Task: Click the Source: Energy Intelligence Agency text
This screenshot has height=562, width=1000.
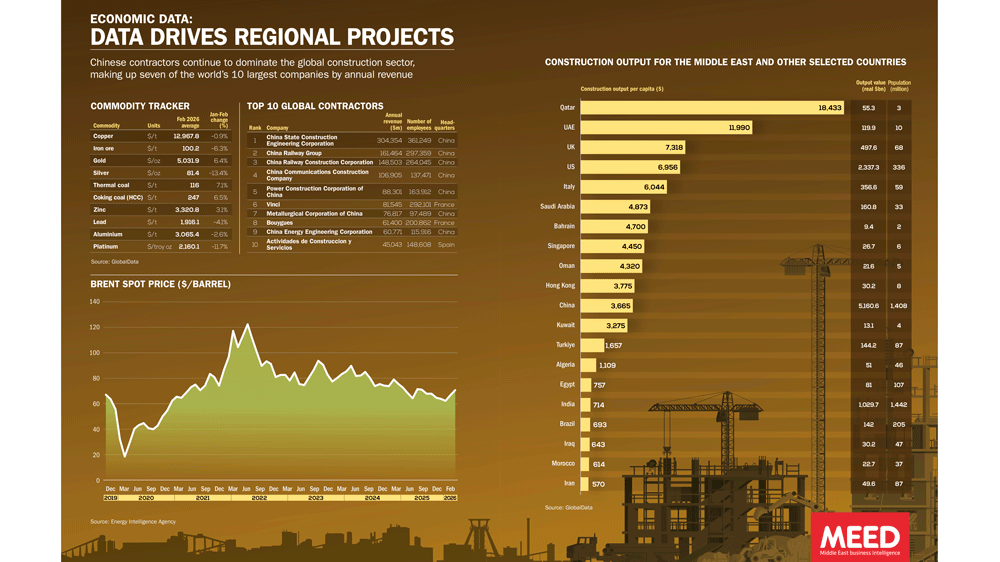Action: [133, 522]
